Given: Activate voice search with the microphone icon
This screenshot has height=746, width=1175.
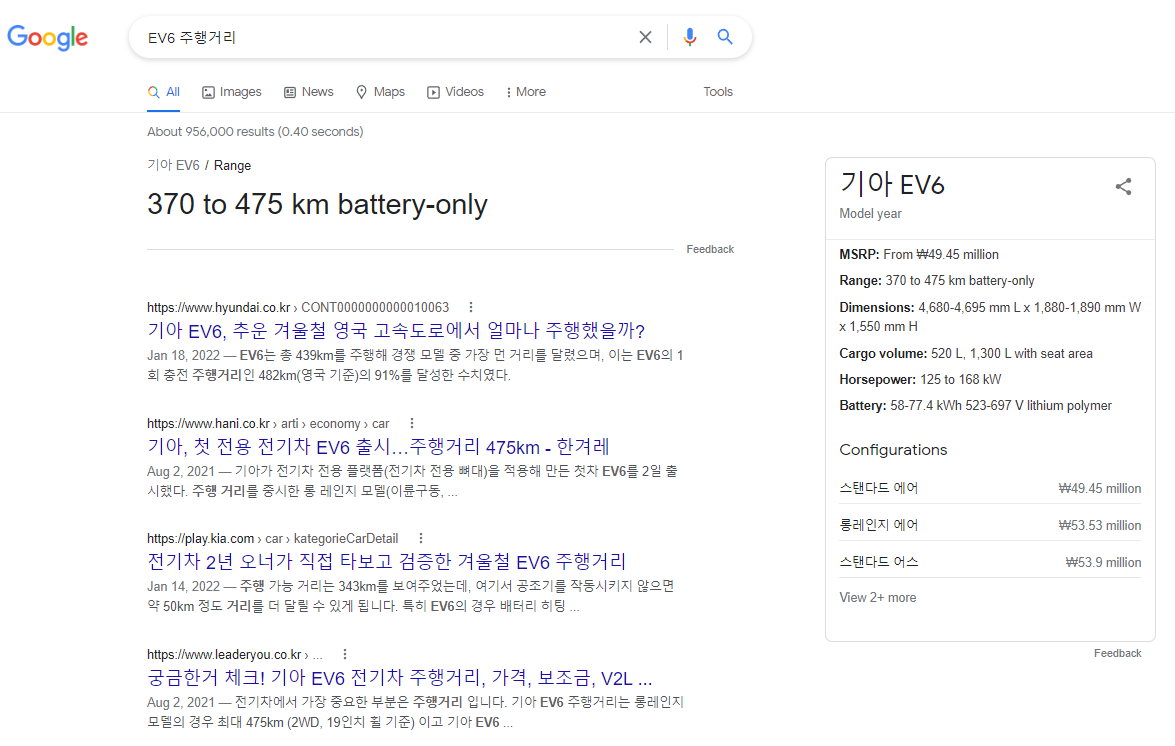Looking at the screenshot, I should point(689,36).
